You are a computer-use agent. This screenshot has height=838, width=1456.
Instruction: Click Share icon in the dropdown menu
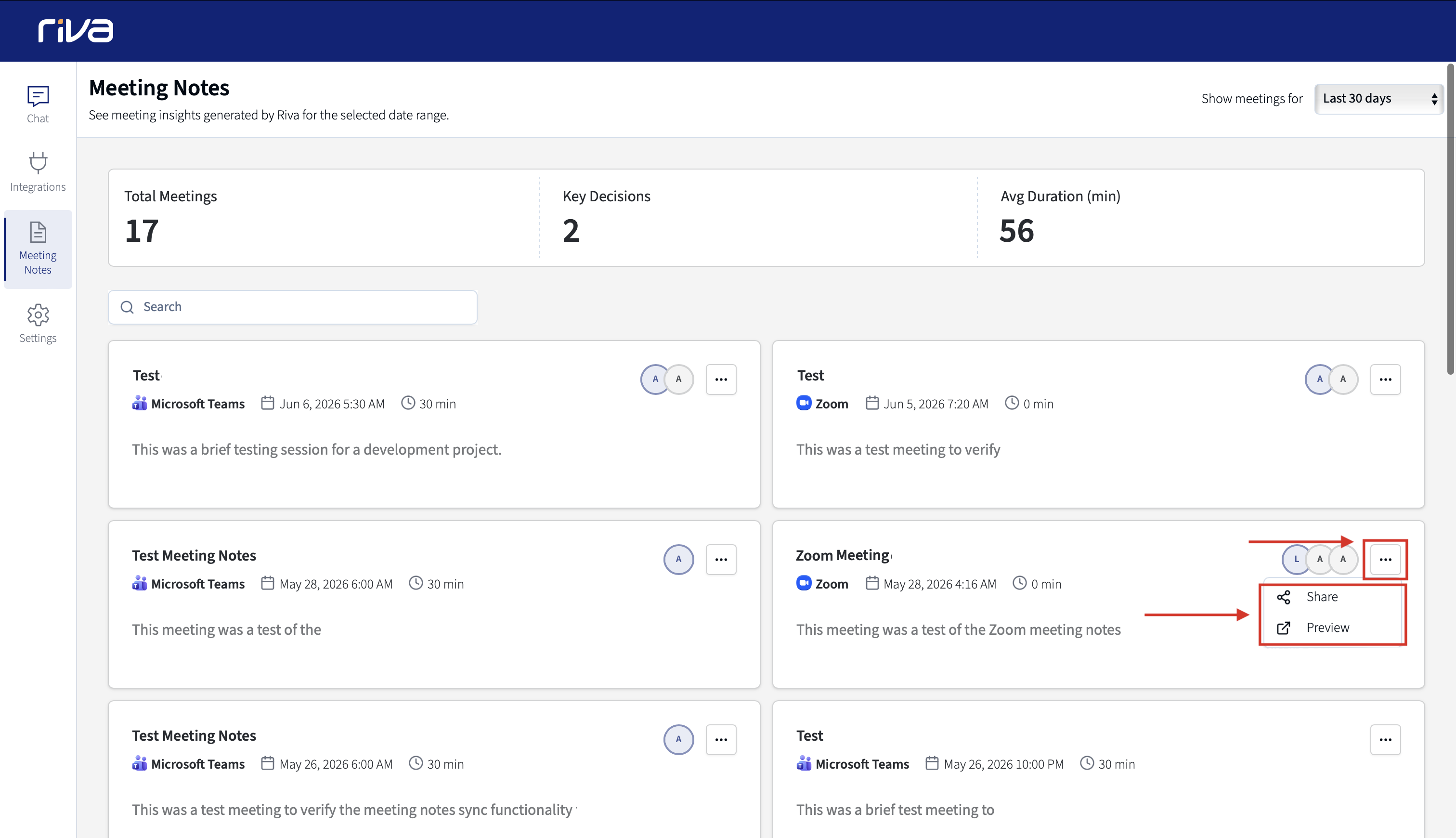point(1284,597)
